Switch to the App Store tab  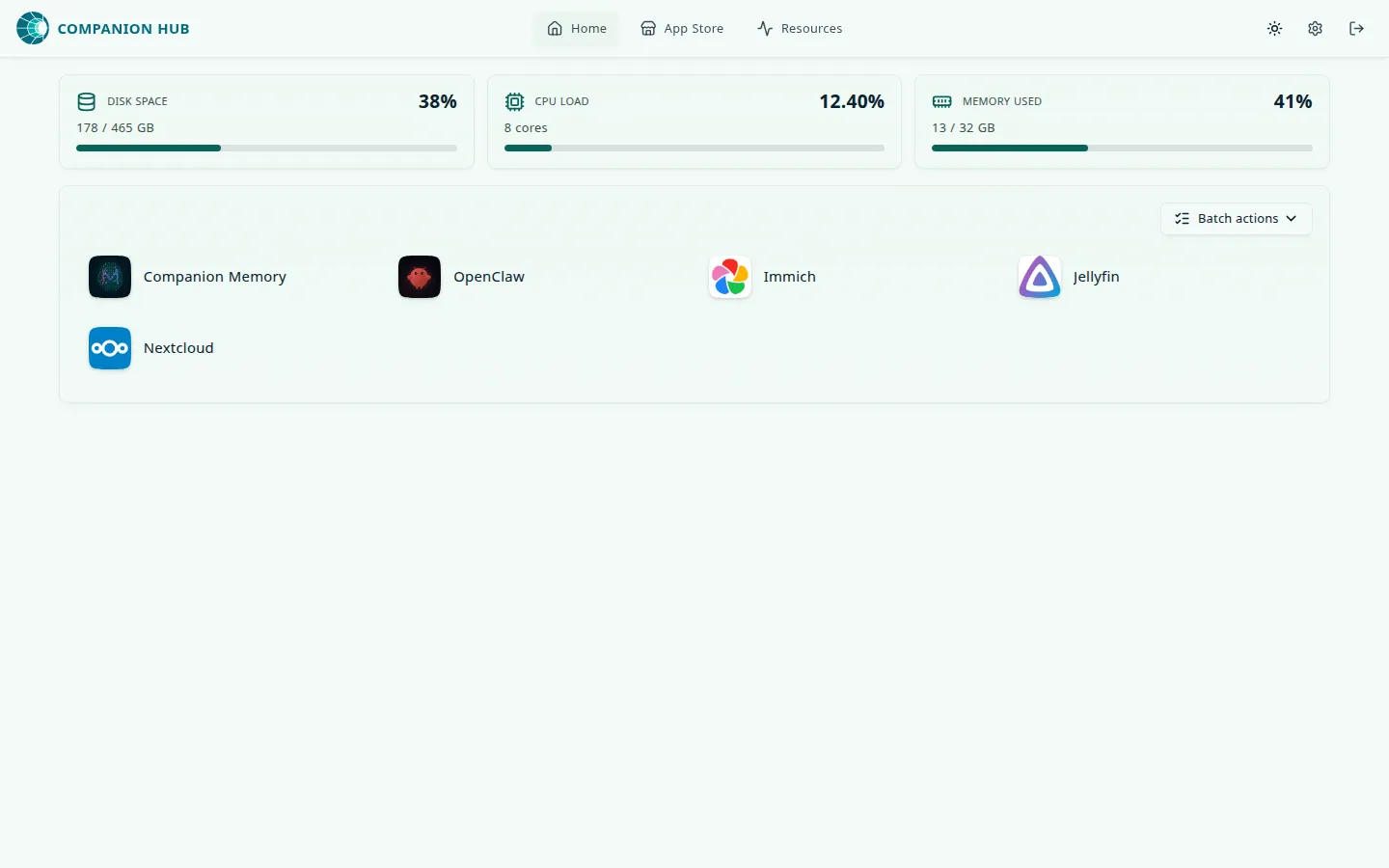pyautogui.click(x=682, y=29)
